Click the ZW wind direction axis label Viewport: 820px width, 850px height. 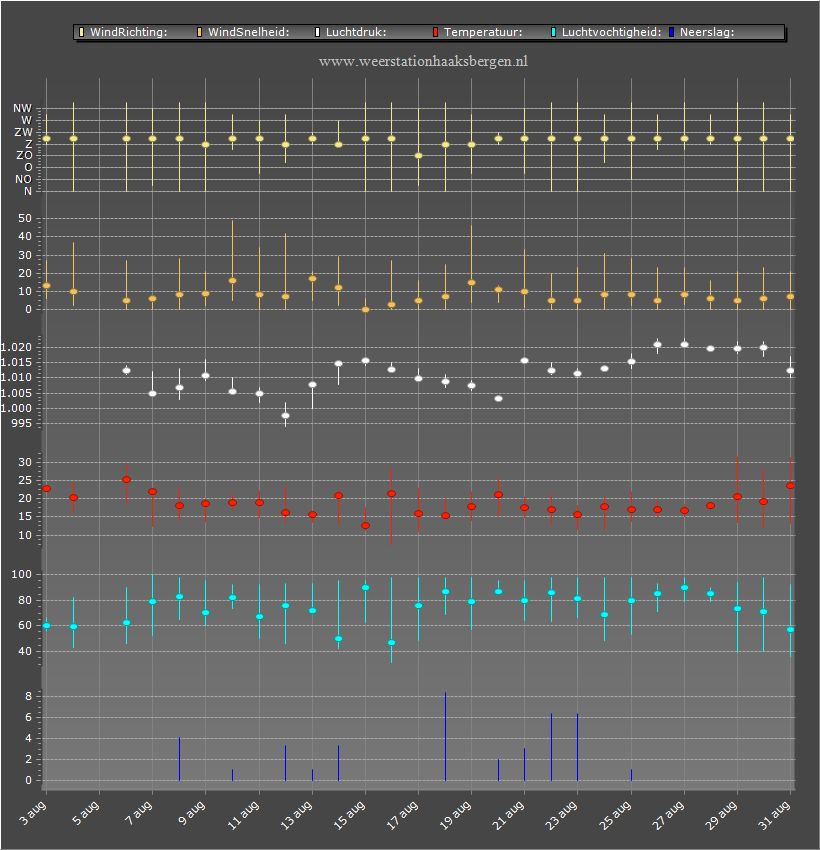[23, 132]
